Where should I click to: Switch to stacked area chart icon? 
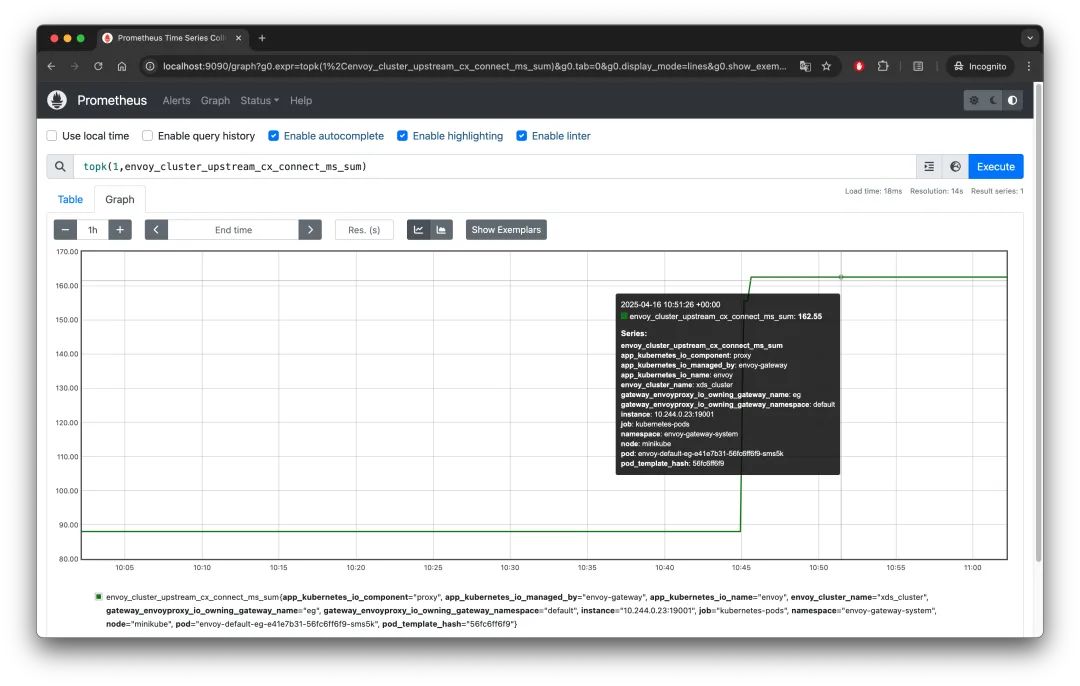coord(442,230)
